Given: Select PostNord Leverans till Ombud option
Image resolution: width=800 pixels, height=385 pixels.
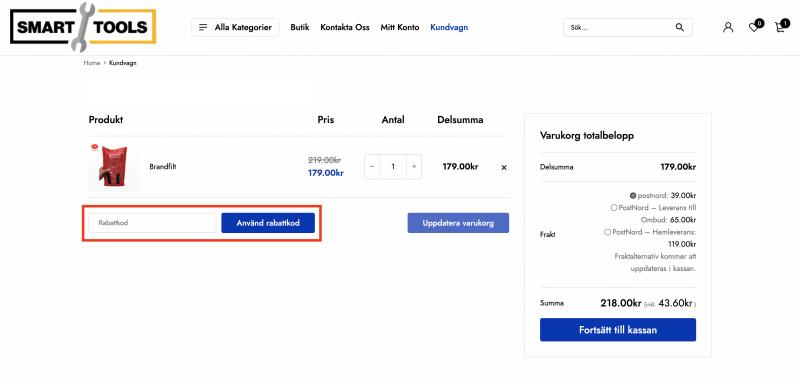Looking at the screenshot, I should click(614, 208).
